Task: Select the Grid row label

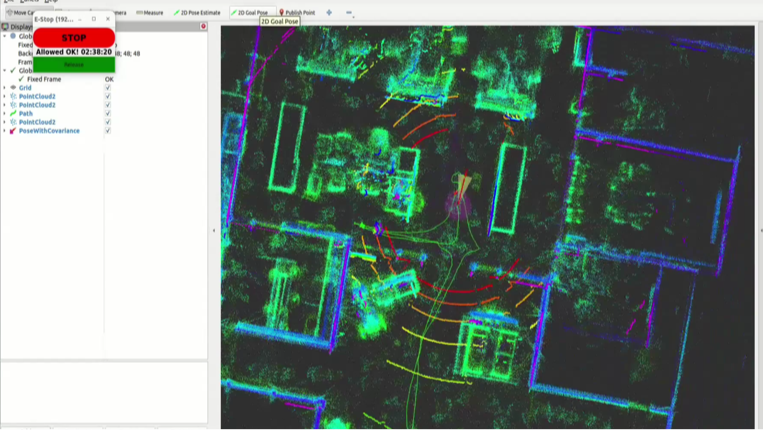Action: (x=25, y=88)
